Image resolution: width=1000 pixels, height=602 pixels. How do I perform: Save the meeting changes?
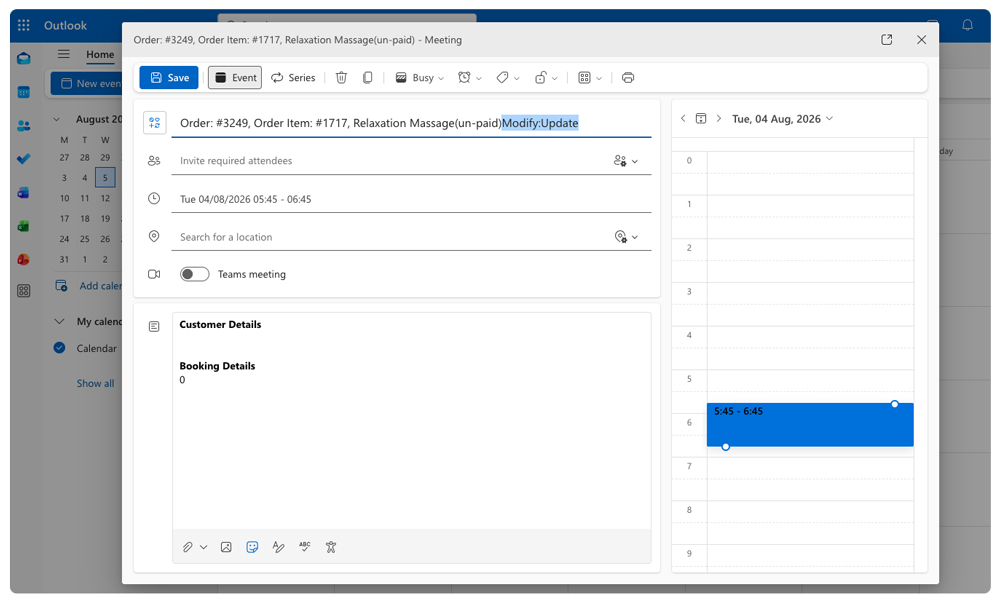tap(169, 78)
